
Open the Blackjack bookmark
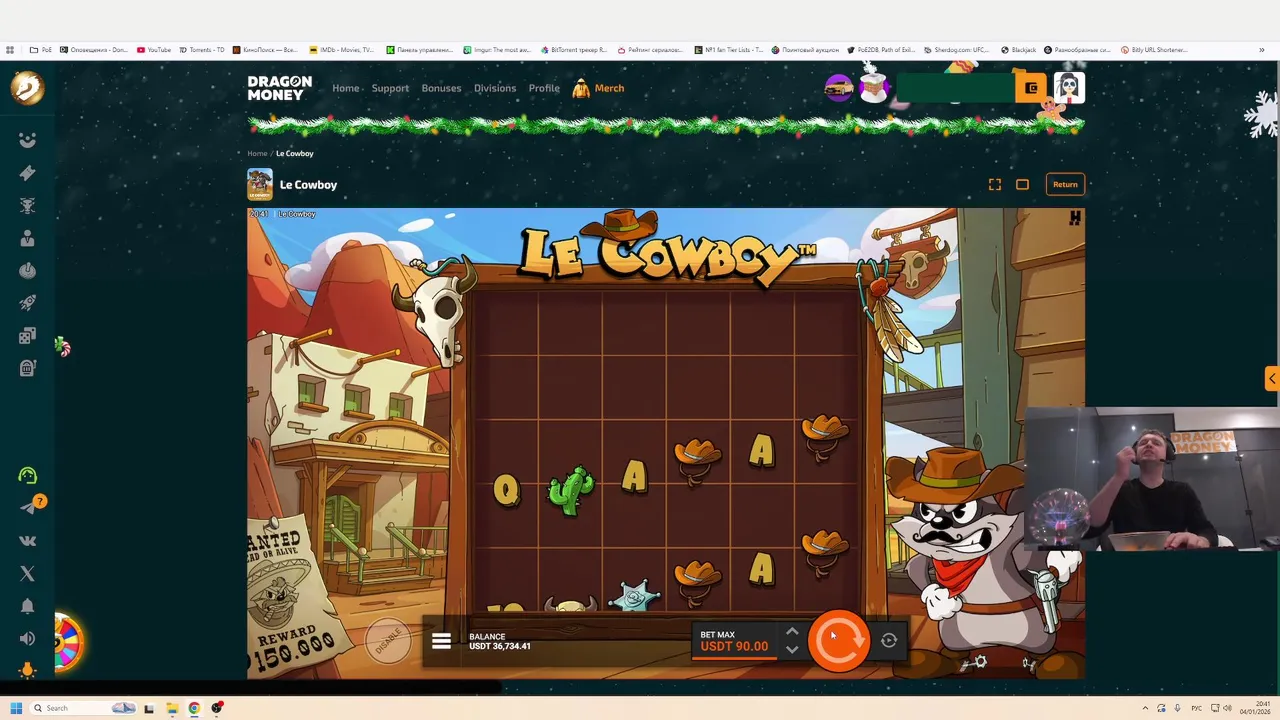1018,50
